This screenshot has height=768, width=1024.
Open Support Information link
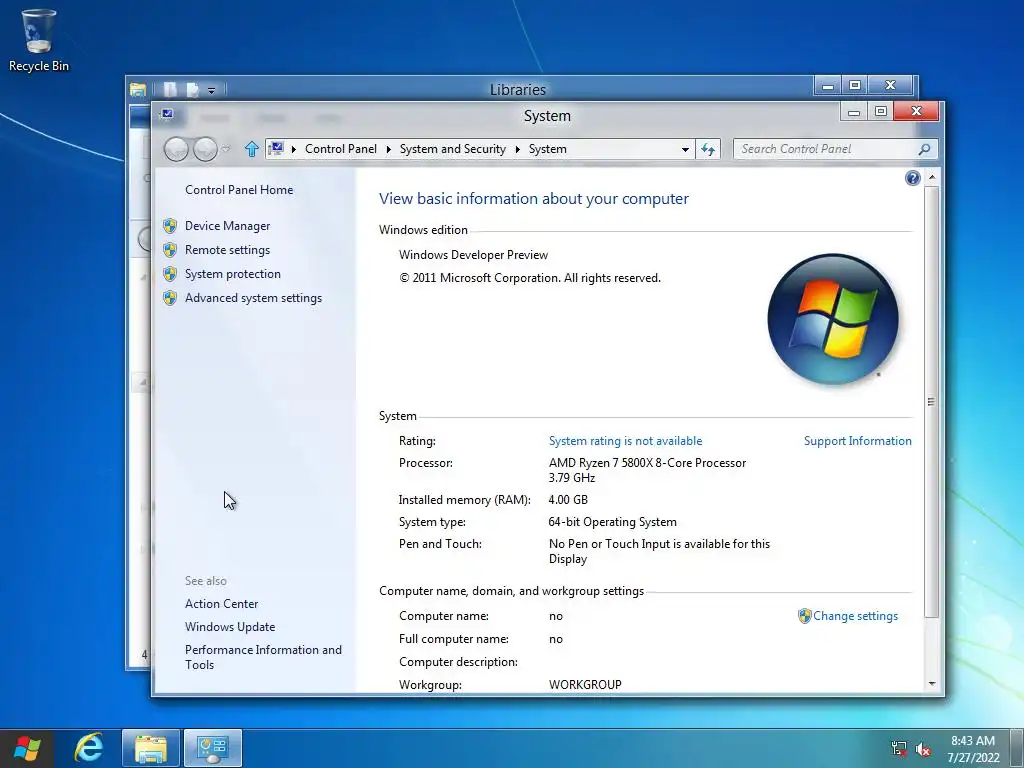(x=857, y=441)
